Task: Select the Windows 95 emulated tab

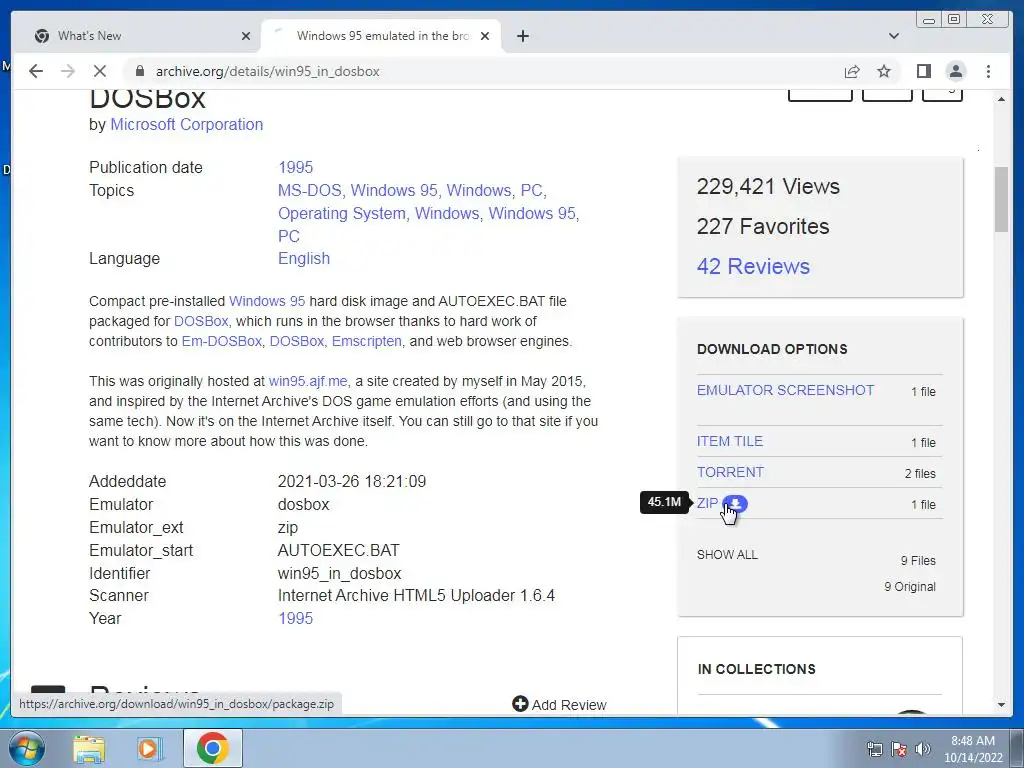Action: tap(381, 36)
